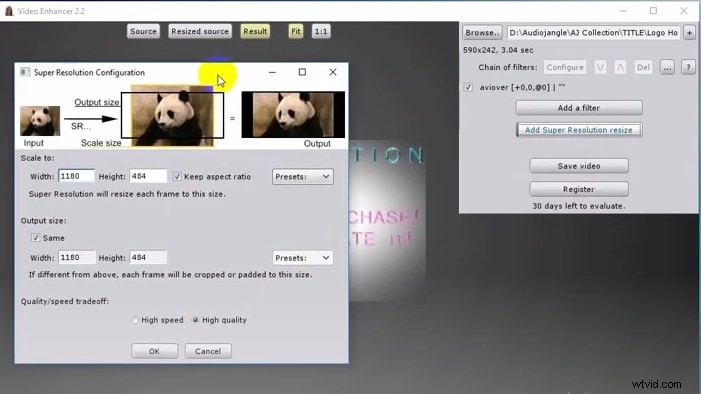Minimize the Video Enhancer main window
701x394 pixels.
point(623,11)
